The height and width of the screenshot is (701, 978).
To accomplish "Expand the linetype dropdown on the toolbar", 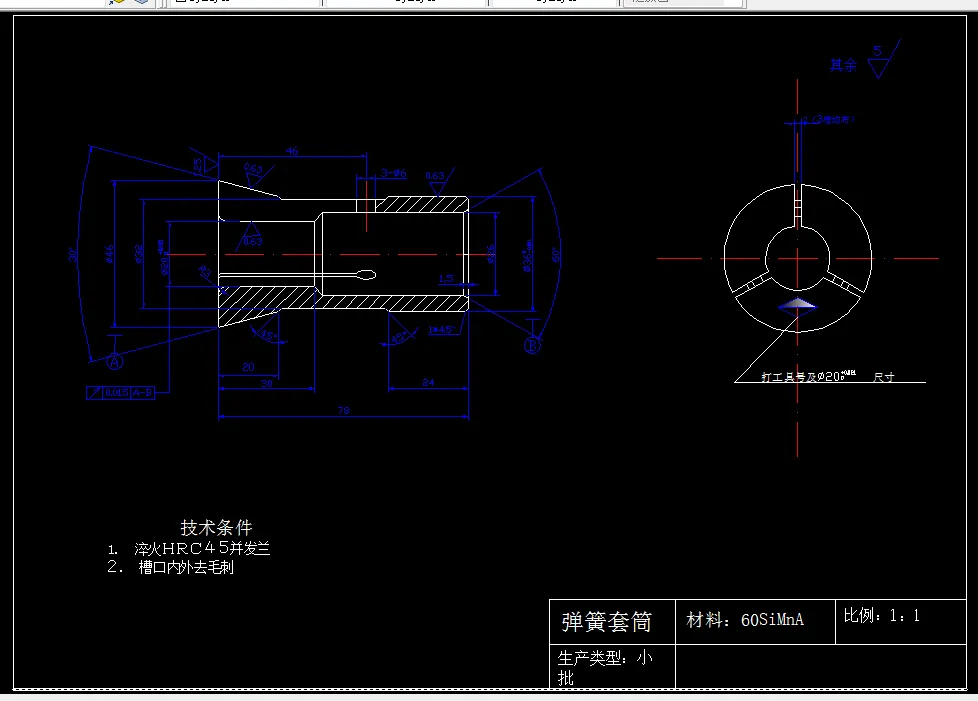I will coord(555,4).
